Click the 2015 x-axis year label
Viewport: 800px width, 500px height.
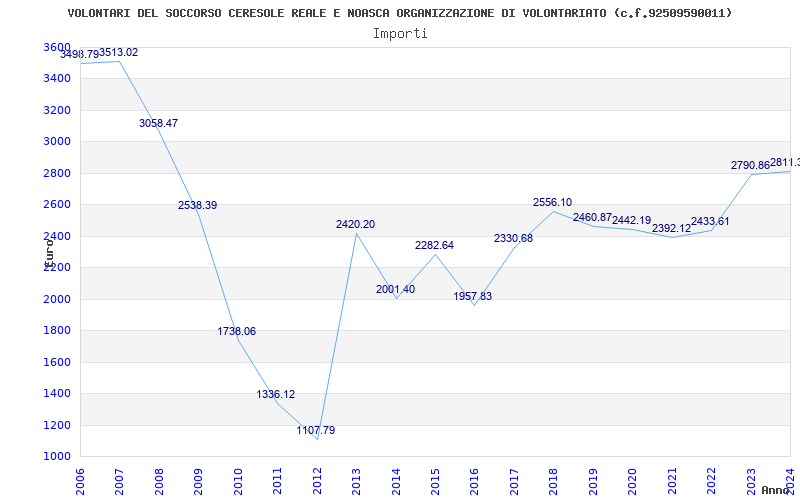pyautogui.click(x=435, y=482)
